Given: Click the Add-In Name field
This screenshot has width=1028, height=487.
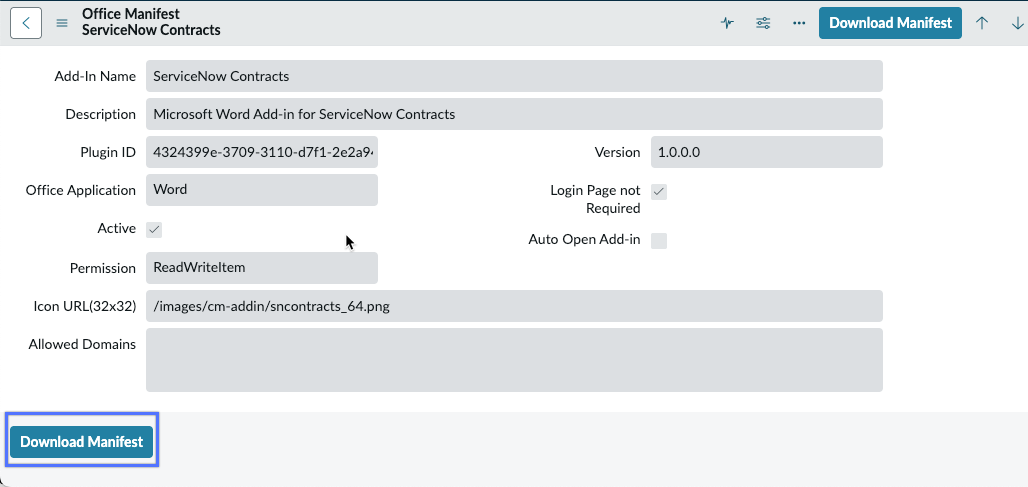Looking at the screenshot, I should tap(514, 76).
